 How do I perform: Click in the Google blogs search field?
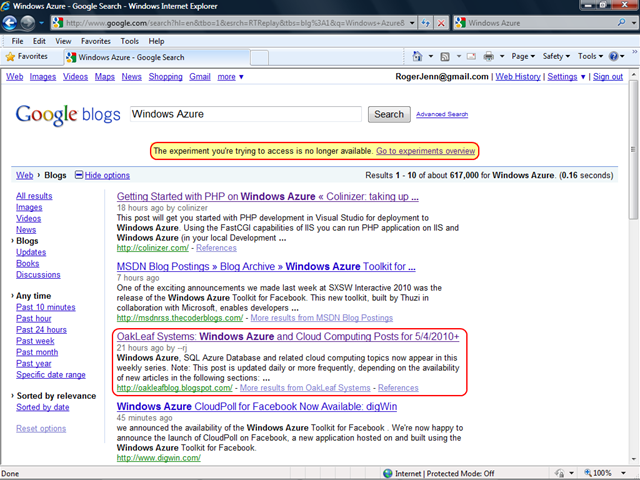pyautogui.click(x=246, y=114)
